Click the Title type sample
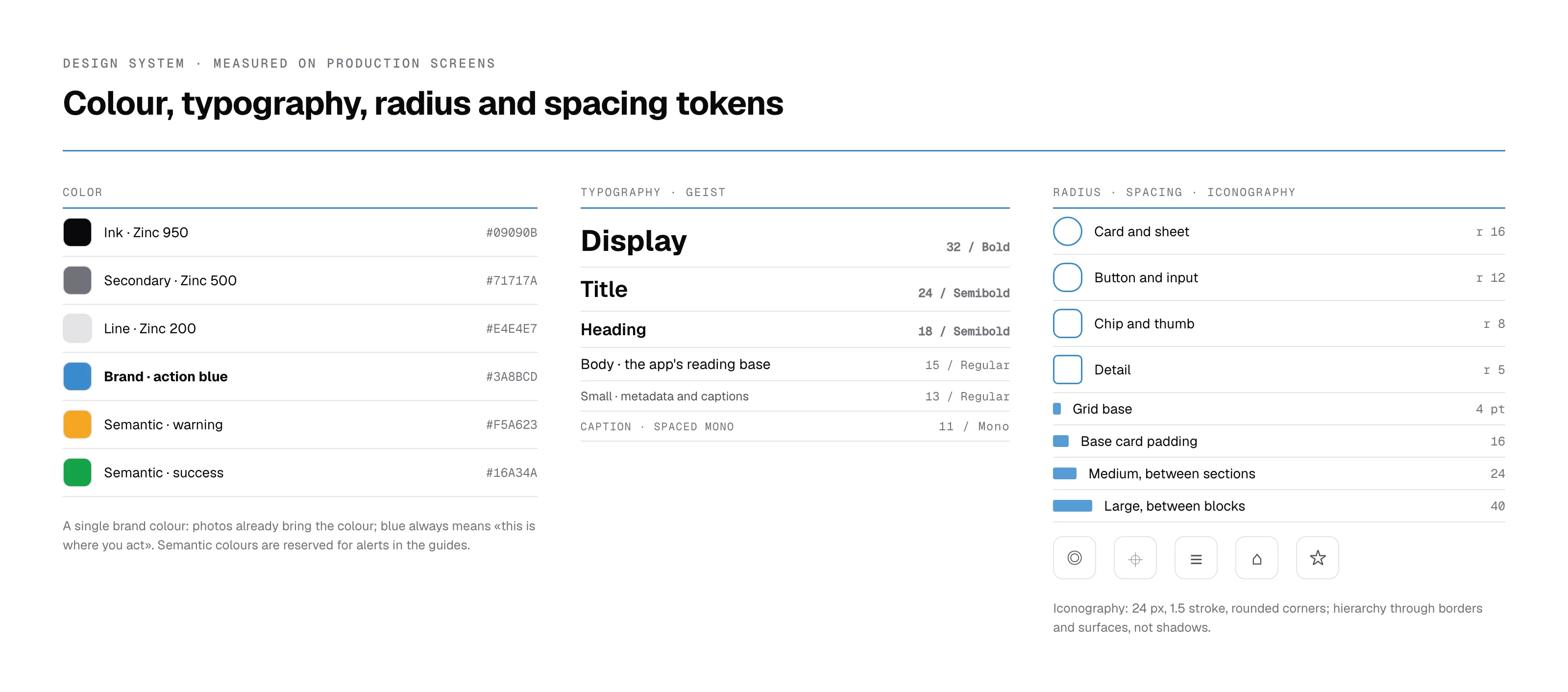Image resolution: width=1568 pixels, height=692 pixels. pos(604,289)
